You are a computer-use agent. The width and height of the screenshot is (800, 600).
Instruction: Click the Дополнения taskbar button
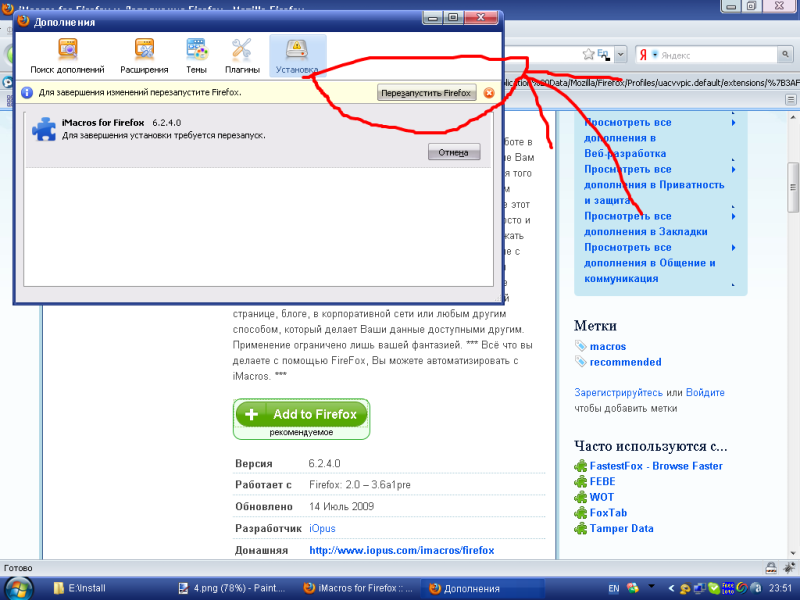coord(483,588)
